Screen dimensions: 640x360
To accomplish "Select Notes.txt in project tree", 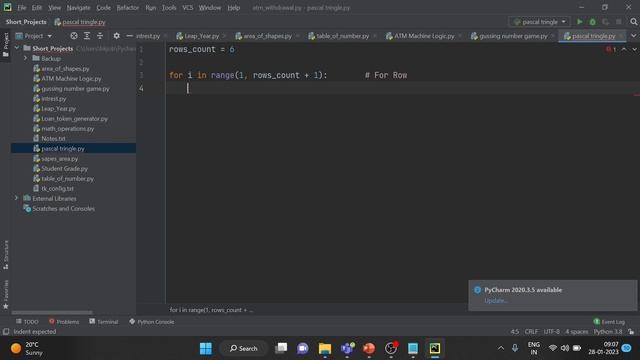I will pyautogui.click(x=53, y=138).
